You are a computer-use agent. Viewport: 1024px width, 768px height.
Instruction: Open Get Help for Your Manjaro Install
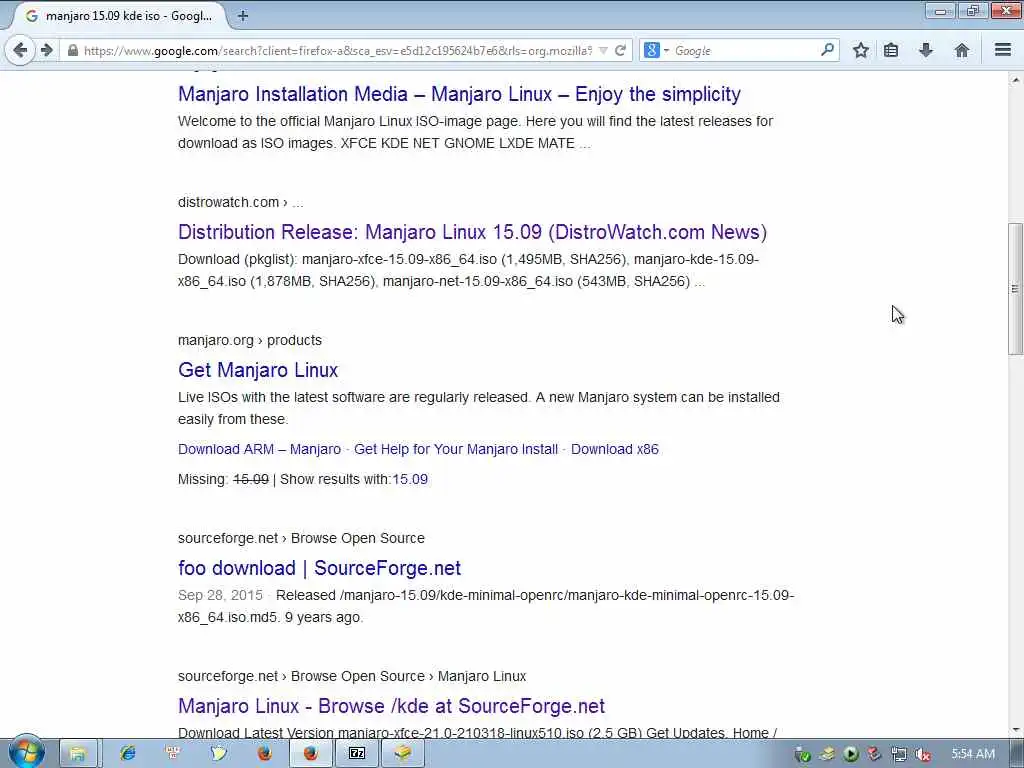[456, 449]
